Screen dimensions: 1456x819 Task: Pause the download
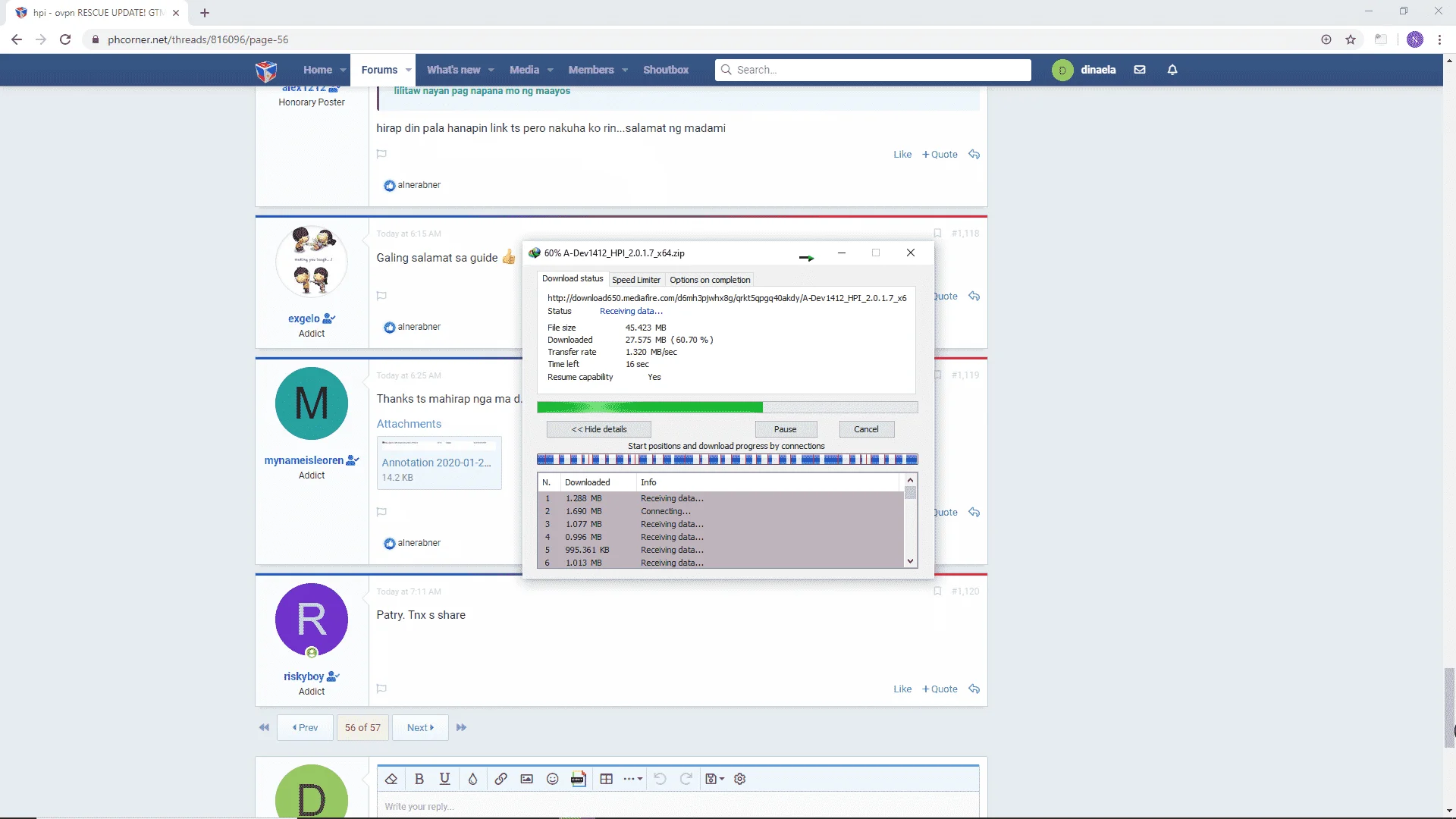[786, 429]
